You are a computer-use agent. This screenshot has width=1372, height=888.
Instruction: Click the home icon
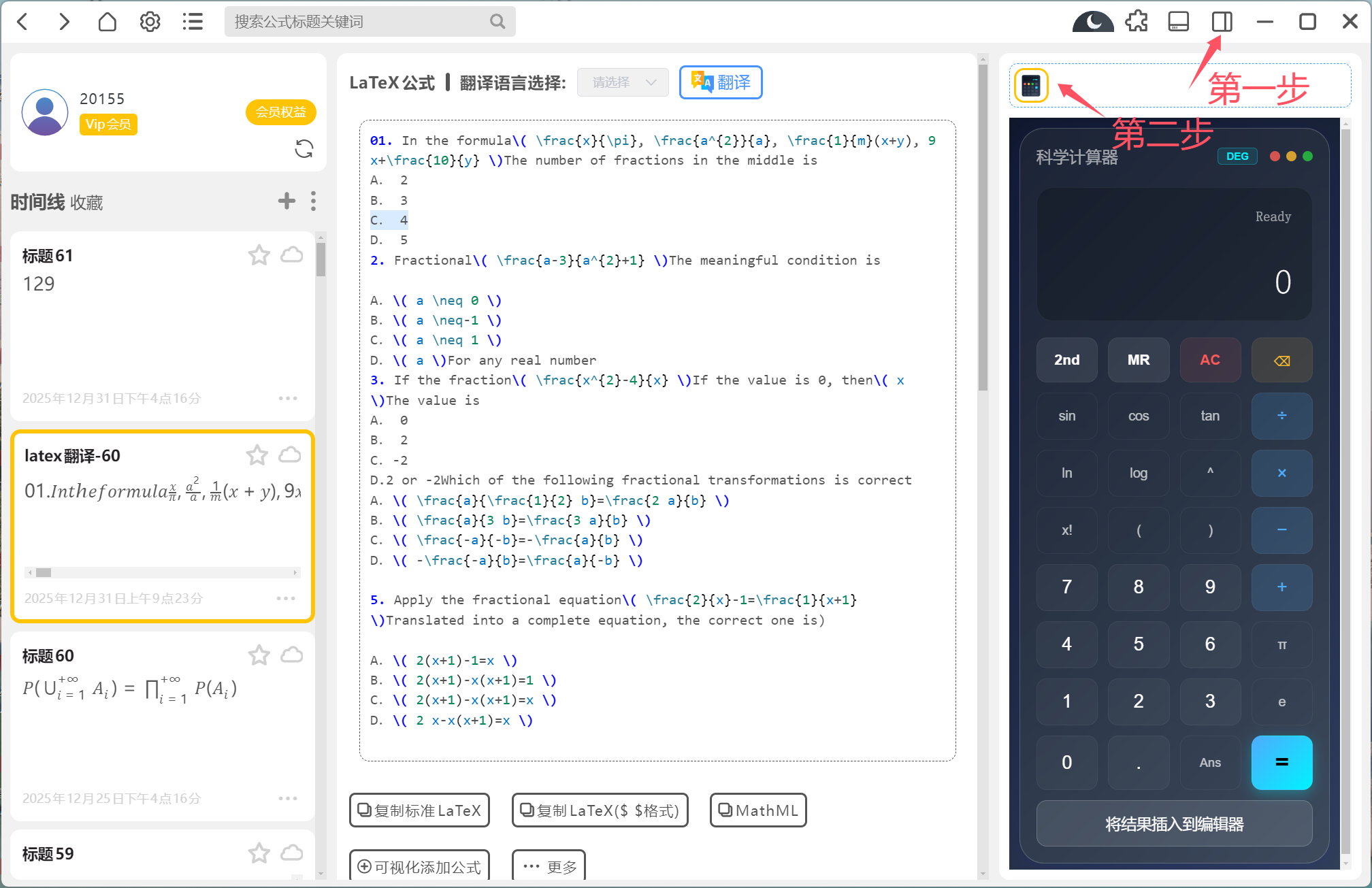(107, 22)
